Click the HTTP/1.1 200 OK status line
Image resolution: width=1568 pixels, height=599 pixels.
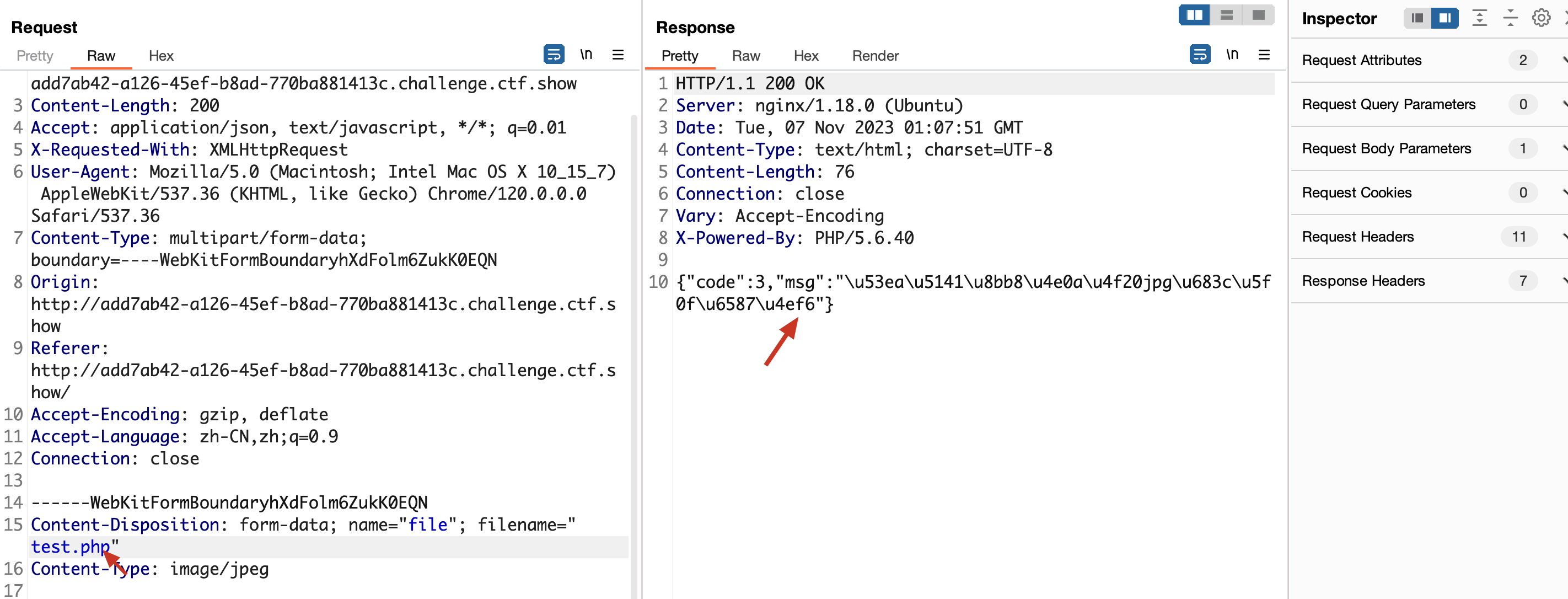[750, 83]
